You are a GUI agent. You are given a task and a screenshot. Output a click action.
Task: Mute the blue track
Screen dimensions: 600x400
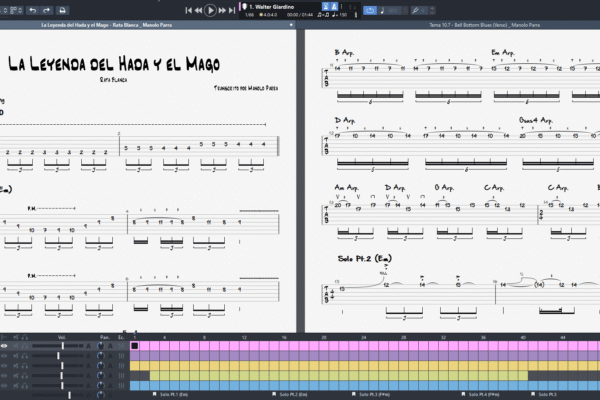click(16, 386)
